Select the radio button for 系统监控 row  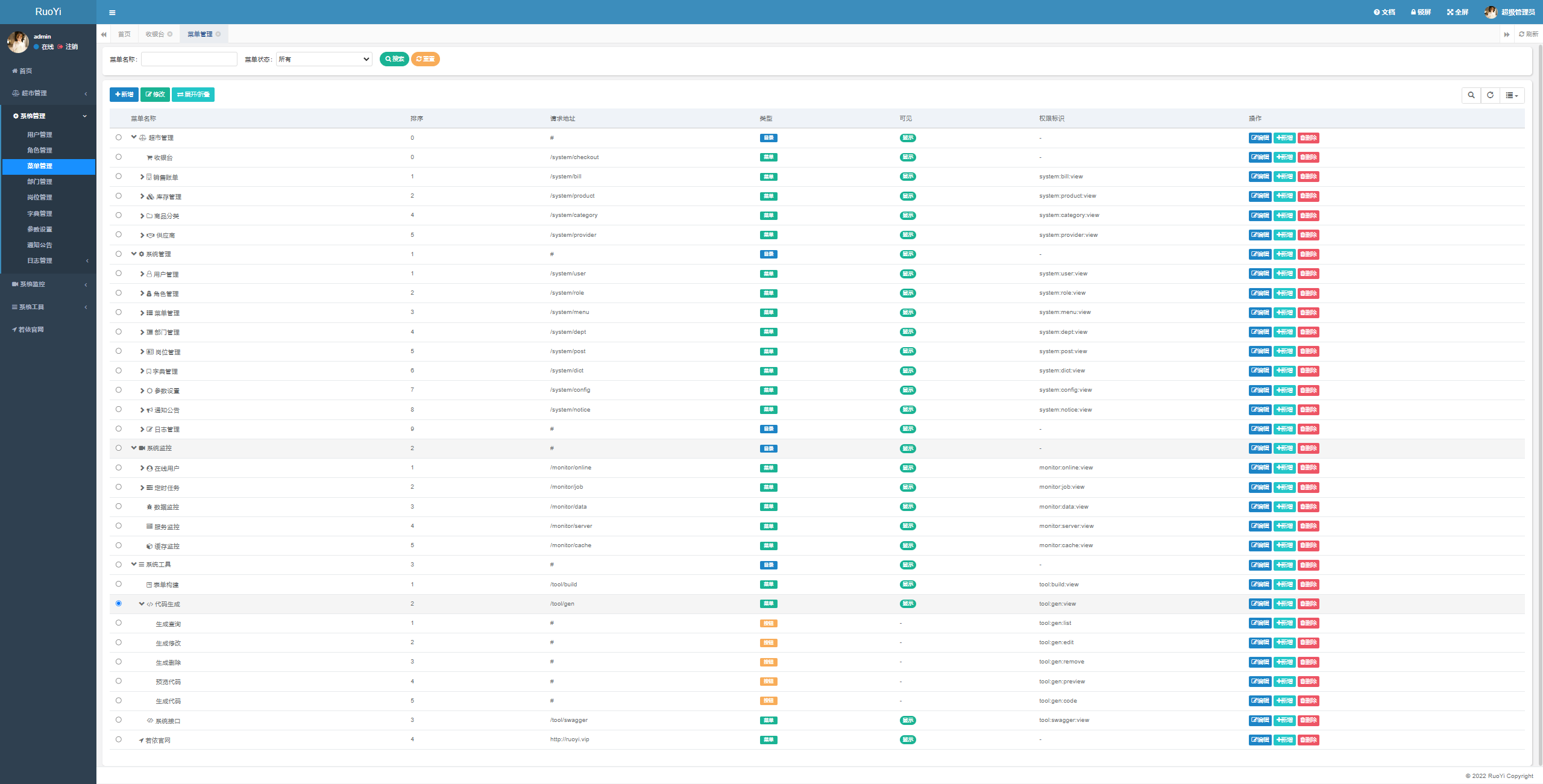pyautogui.click(x=119, y=448)
